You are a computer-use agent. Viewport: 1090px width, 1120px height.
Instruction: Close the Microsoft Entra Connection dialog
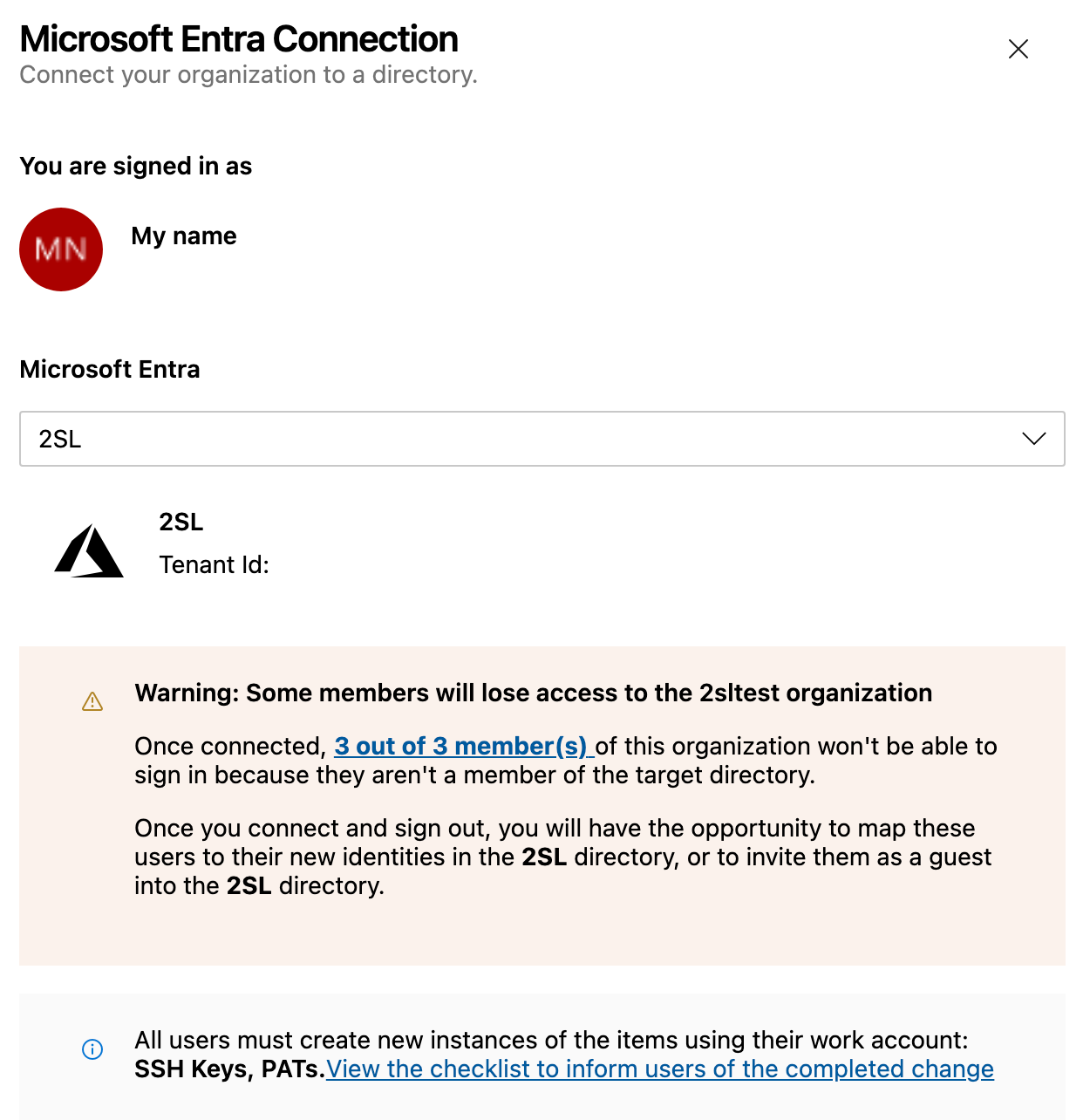[x=1018, y=49]
